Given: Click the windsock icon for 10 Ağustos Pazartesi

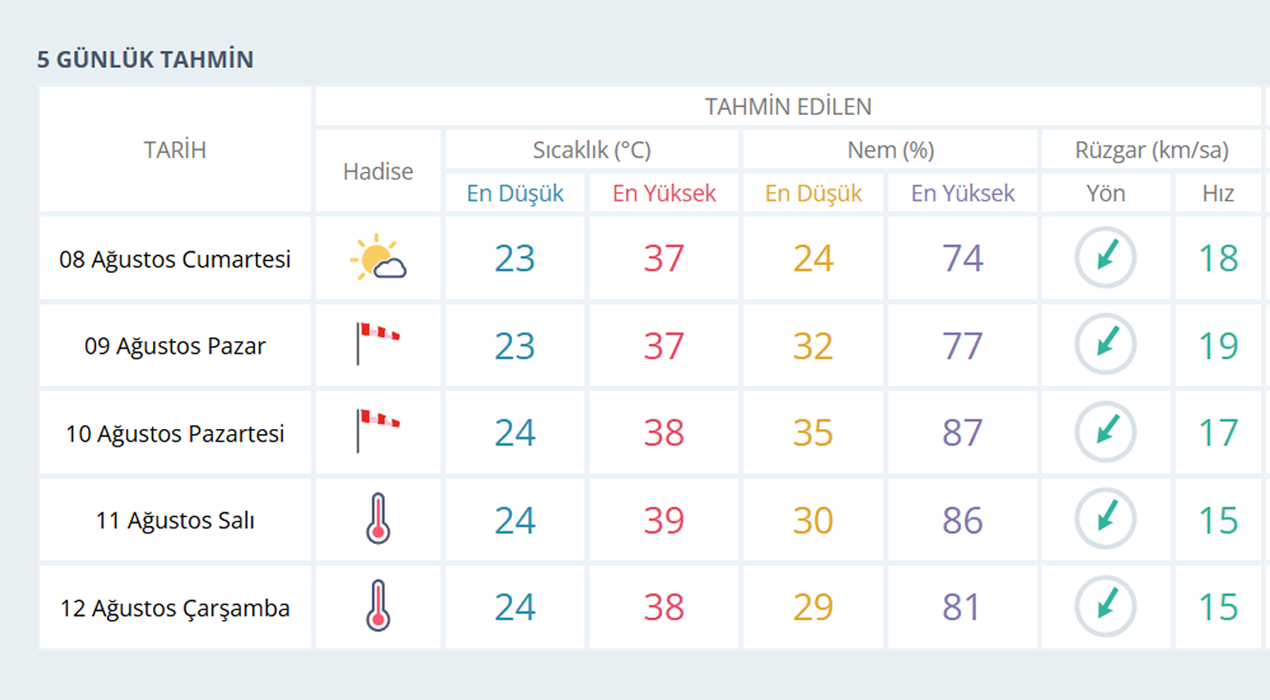Looking at the screenshot, I should (378, 431).
